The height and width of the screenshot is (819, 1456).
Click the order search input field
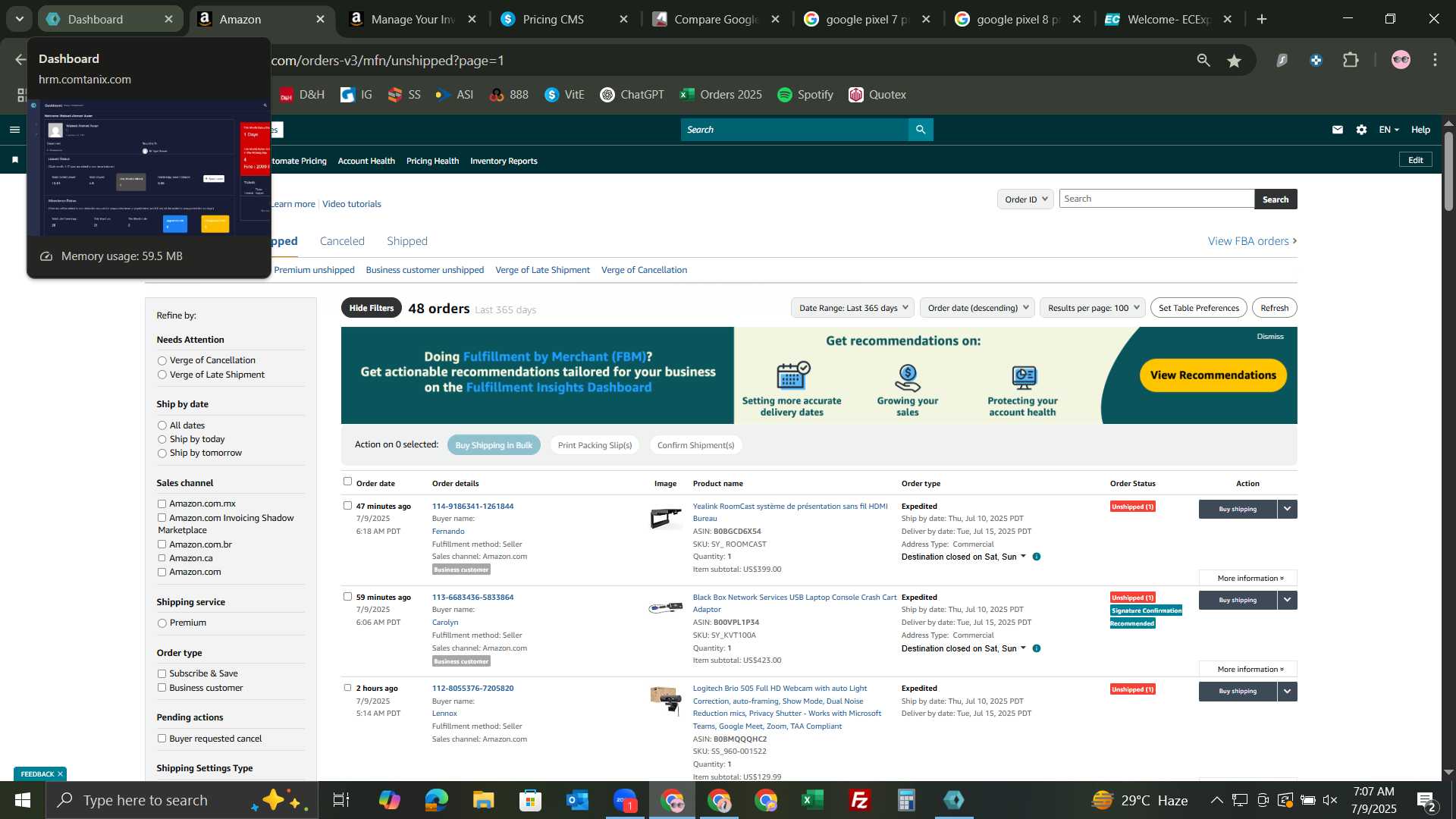click(1156, 199)
